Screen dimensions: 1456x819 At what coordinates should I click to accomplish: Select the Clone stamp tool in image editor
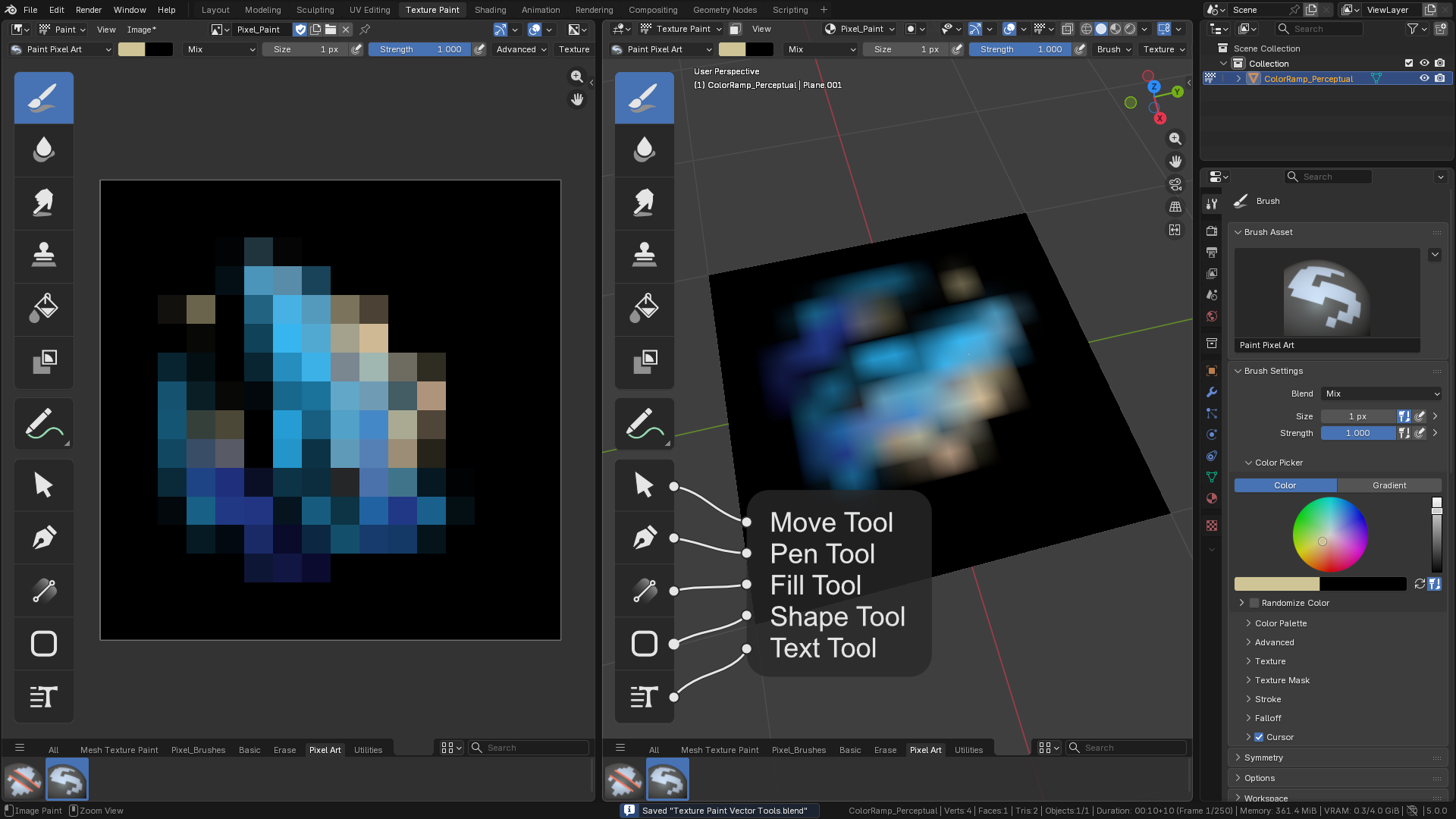point(44,256)
